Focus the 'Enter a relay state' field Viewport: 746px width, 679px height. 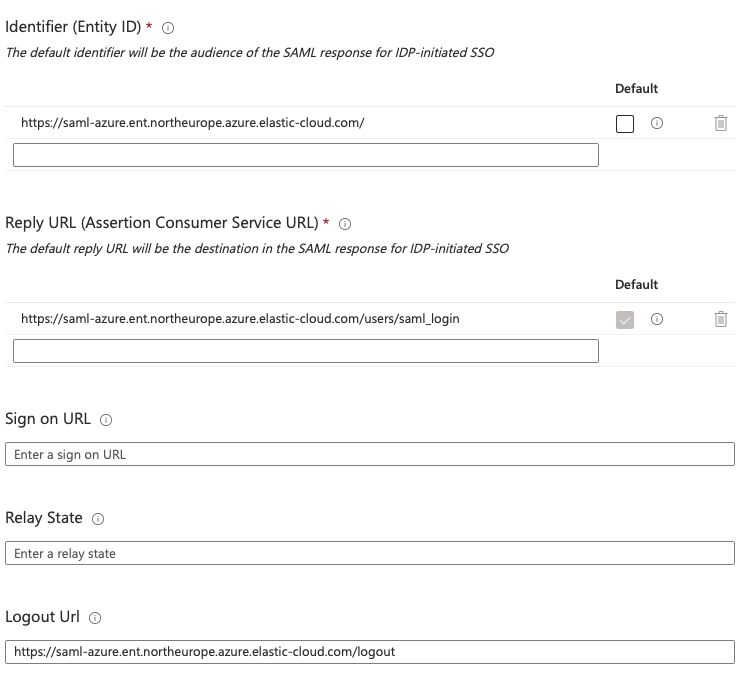click(370, 553)
